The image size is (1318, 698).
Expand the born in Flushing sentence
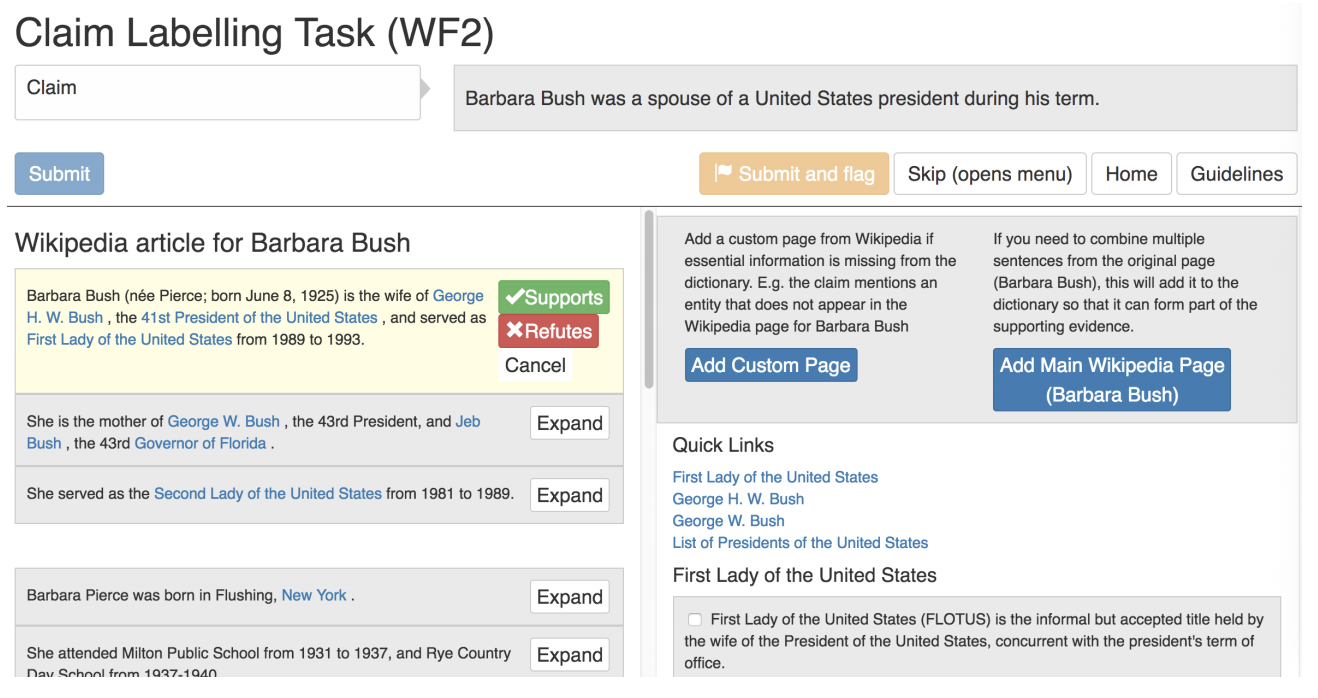[x=569, y=597]
